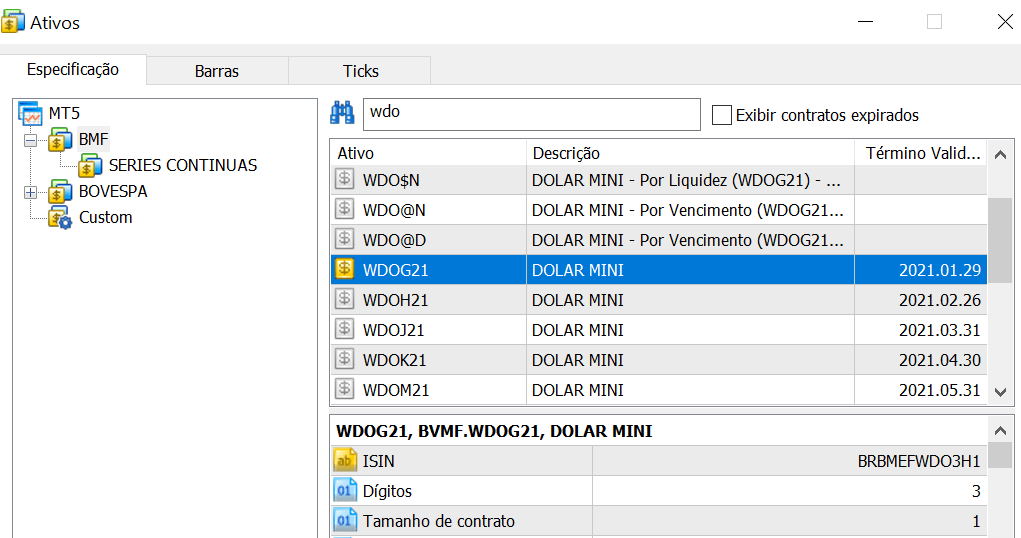The image size is (1021, 538).
Task: Open the Ticks tab
Action: coord(361,71)
